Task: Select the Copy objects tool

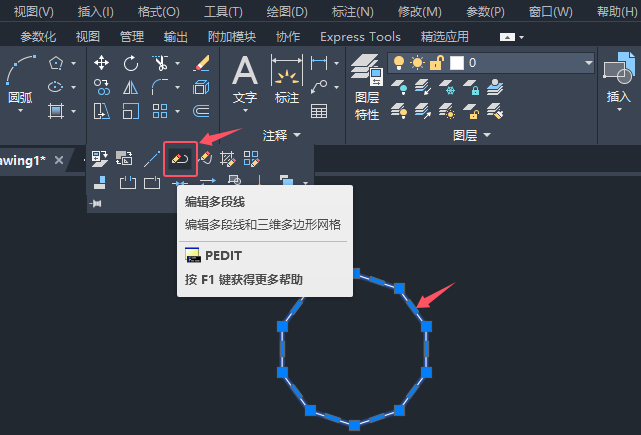Action: tap(101, 87)
